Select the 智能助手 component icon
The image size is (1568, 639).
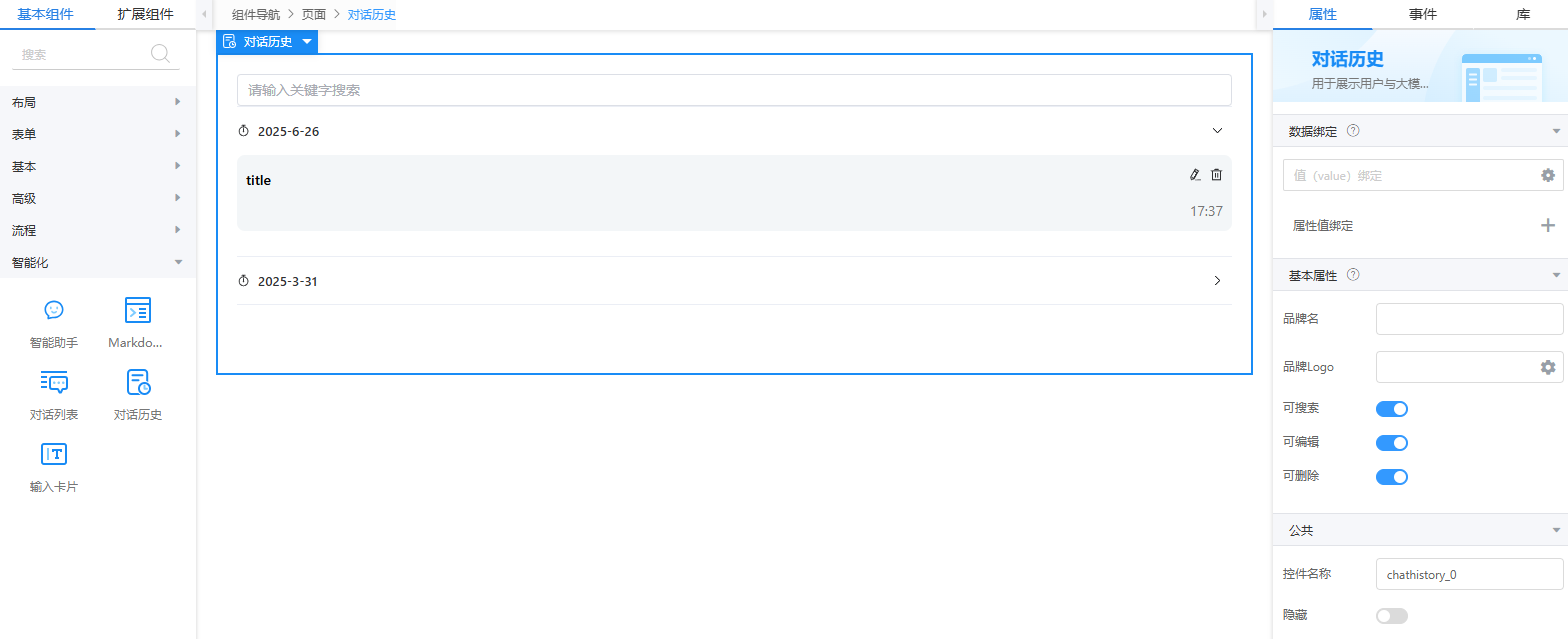click(54, 310)
